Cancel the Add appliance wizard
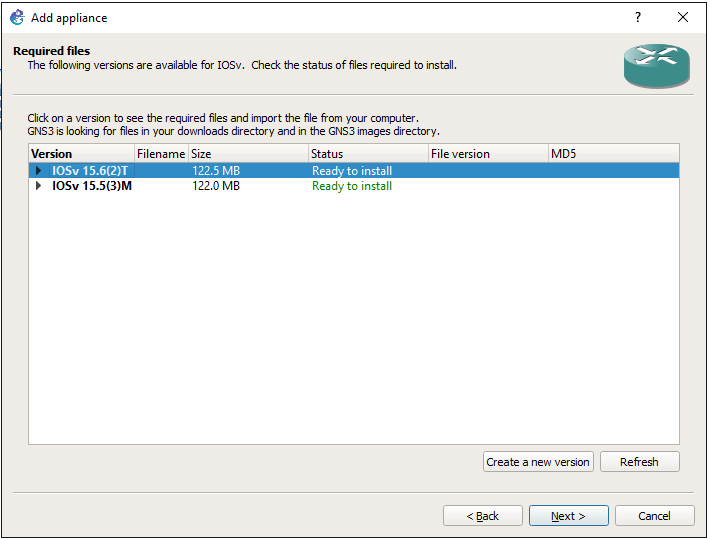Image resolution: width=710 pixels, height=539 pixels. [x=654, y=516]
